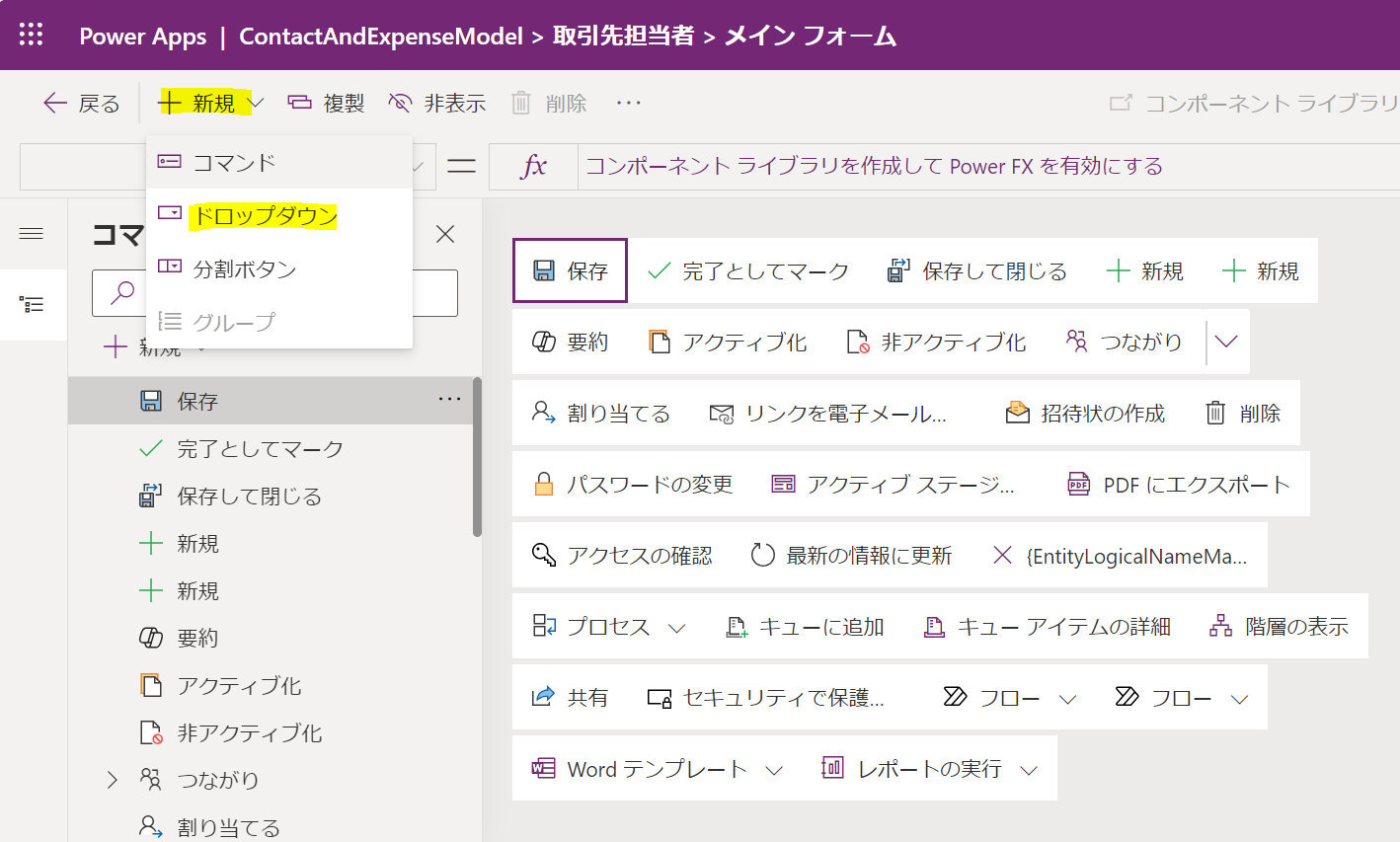The image size is (1400, 842).
Task: Select 非アクティブ化 in the command list
Action: pos(271,732)
